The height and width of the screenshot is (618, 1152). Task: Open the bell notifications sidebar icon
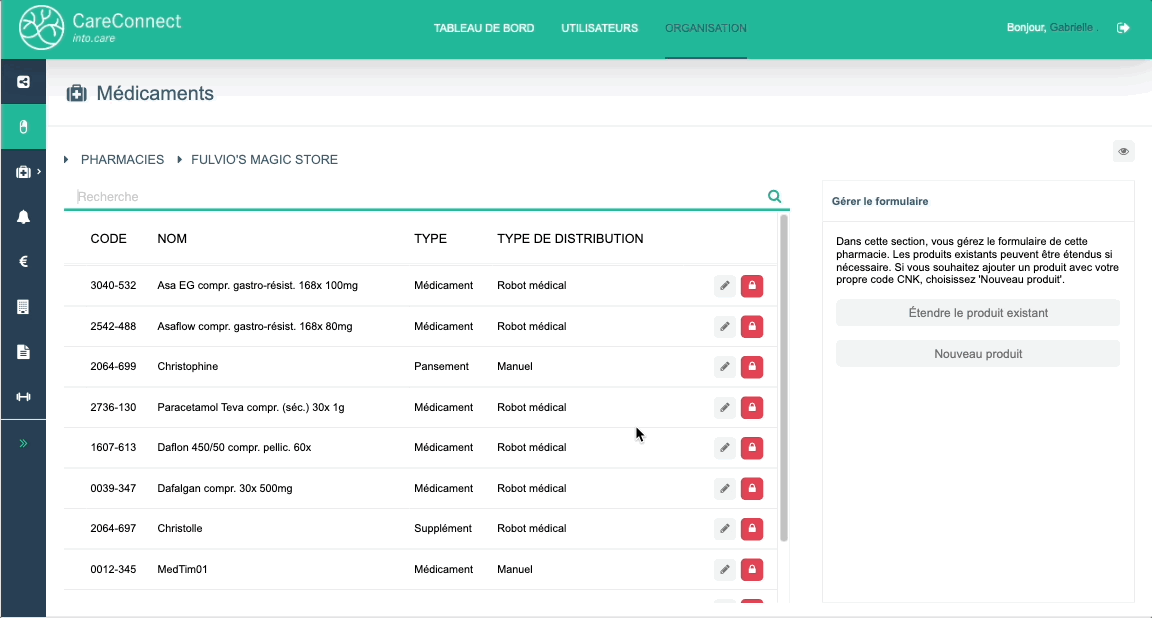(x=24, y=217)
